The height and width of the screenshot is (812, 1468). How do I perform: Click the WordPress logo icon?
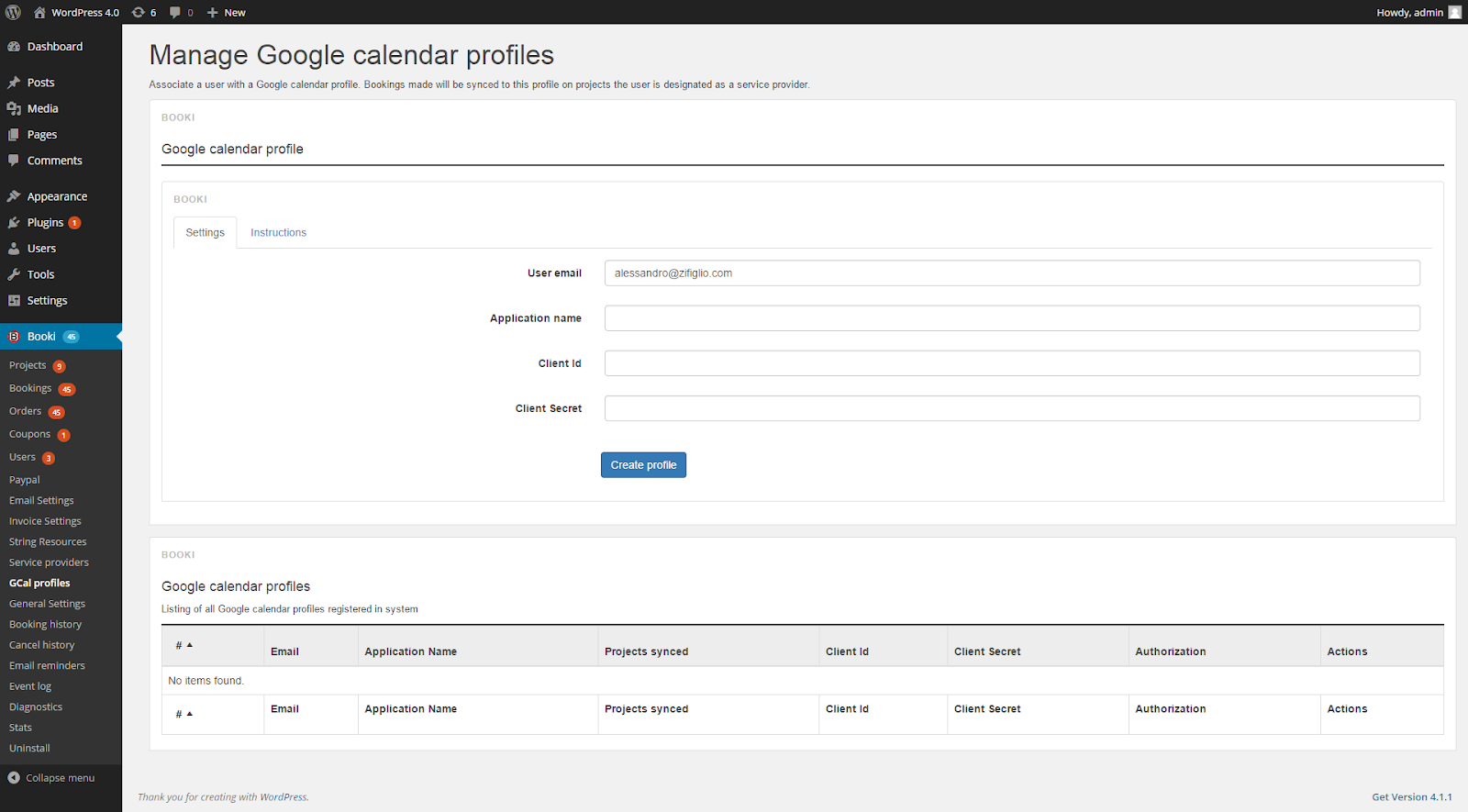tap(13, 12)
